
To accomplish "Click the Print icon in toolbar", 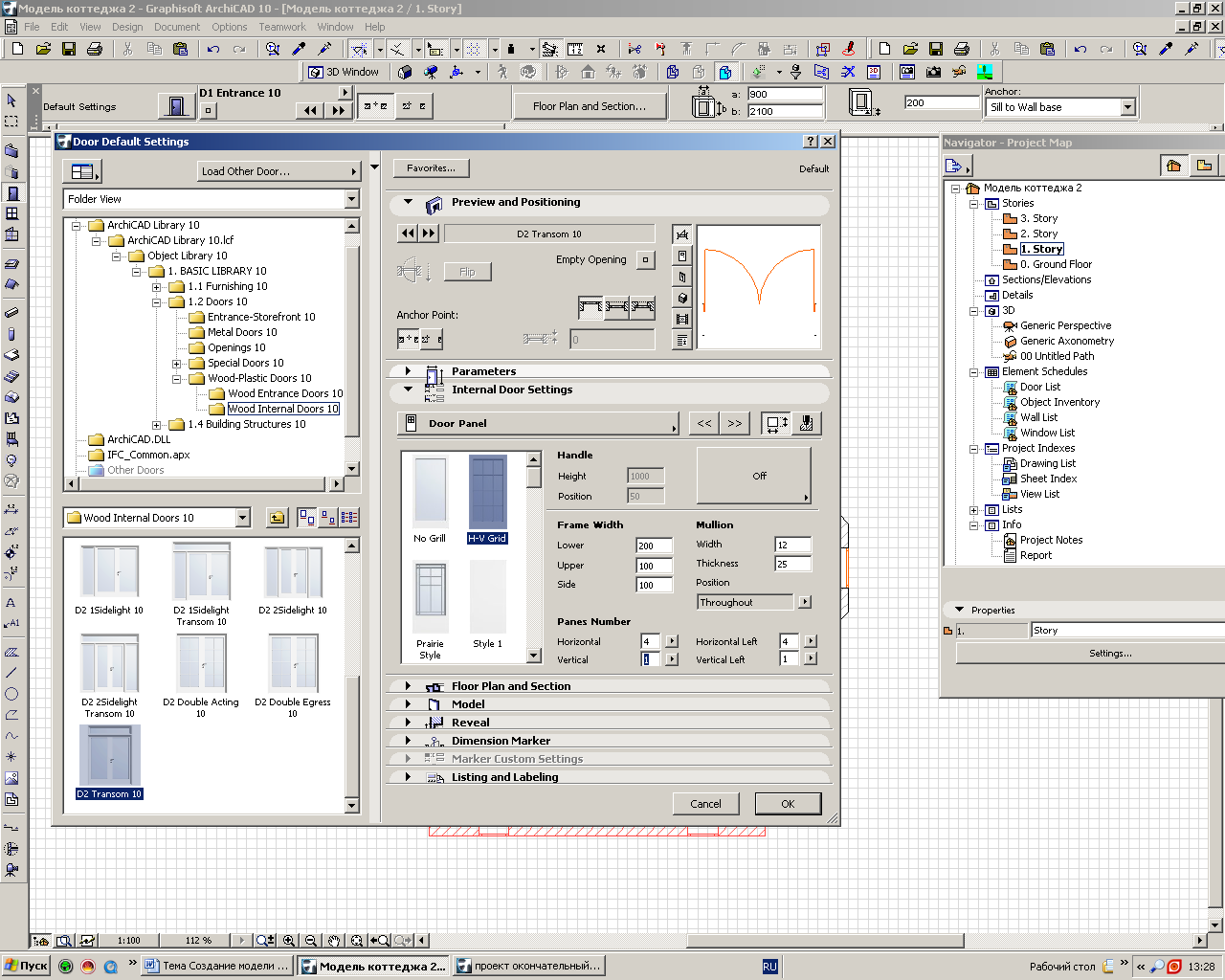I will point(95,49).
